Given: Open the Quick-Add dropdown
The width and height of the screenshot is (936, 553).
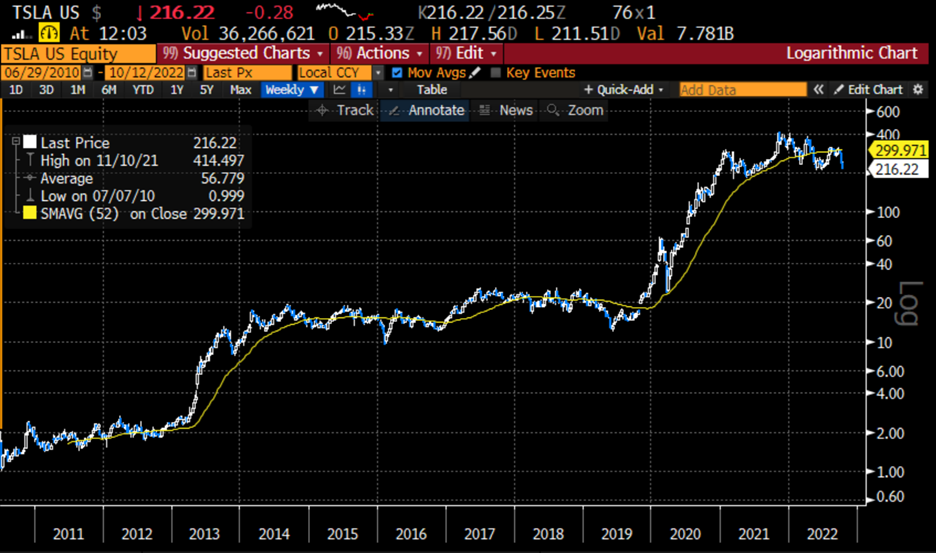Looking at the screenshot, I should pos(624,90).
